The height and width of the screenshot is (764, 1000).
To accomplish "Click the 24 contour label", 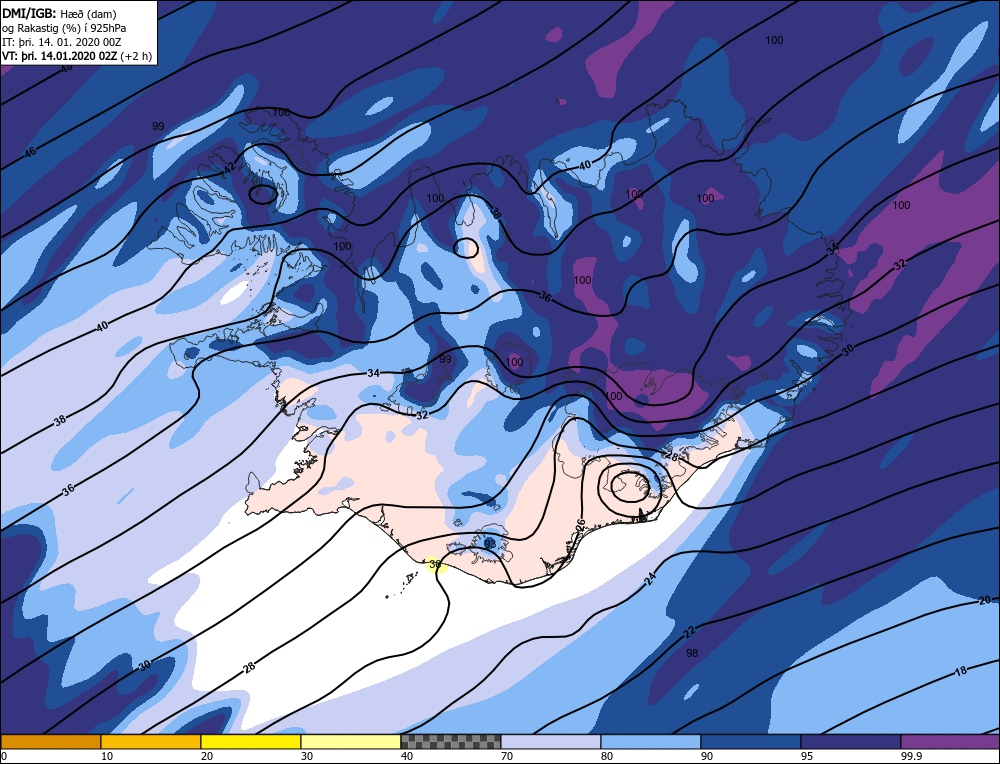I will (x=650, y=579).
